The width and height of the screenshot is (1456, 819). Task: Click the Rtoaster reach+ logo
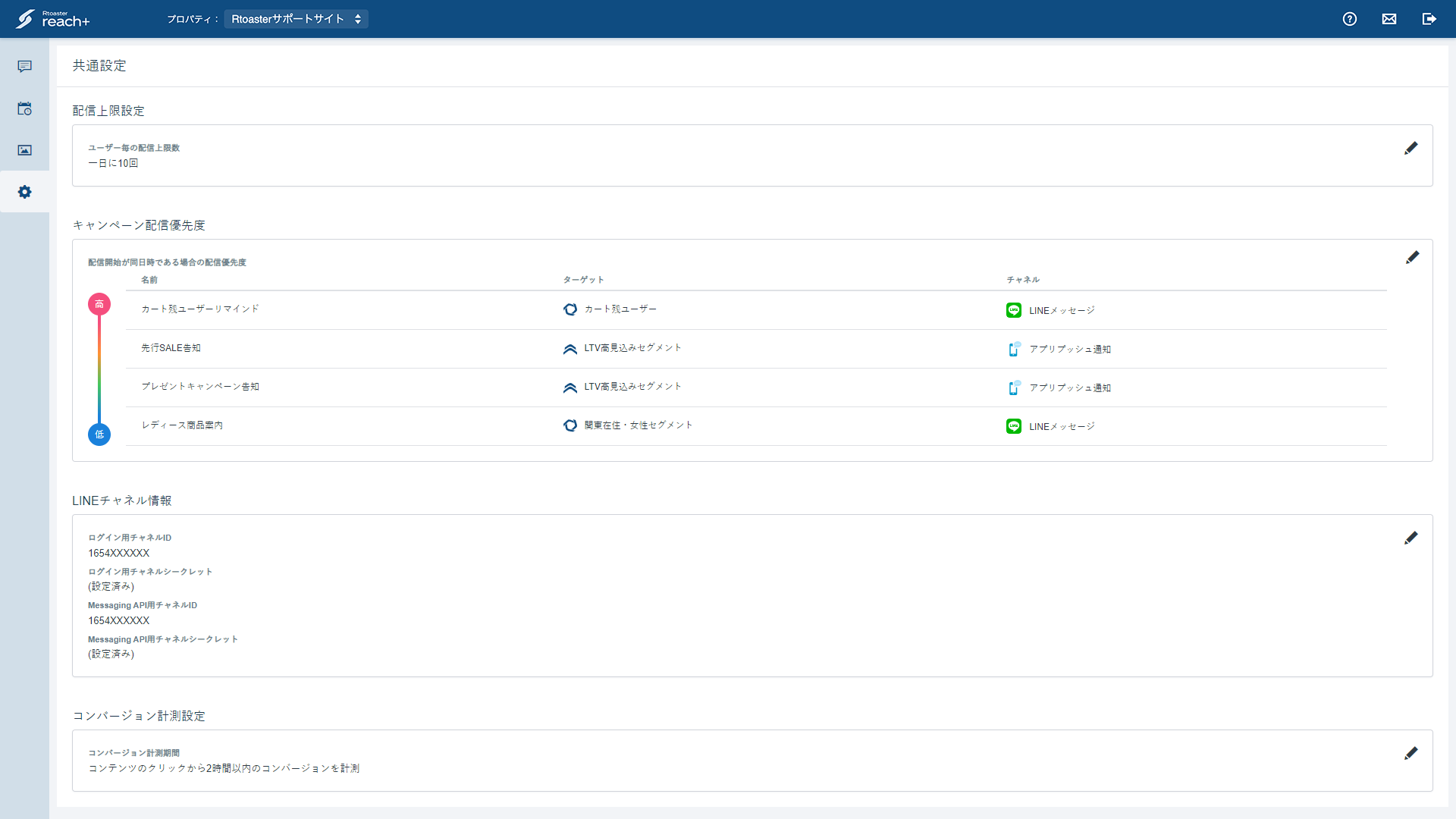click(52, 19)
